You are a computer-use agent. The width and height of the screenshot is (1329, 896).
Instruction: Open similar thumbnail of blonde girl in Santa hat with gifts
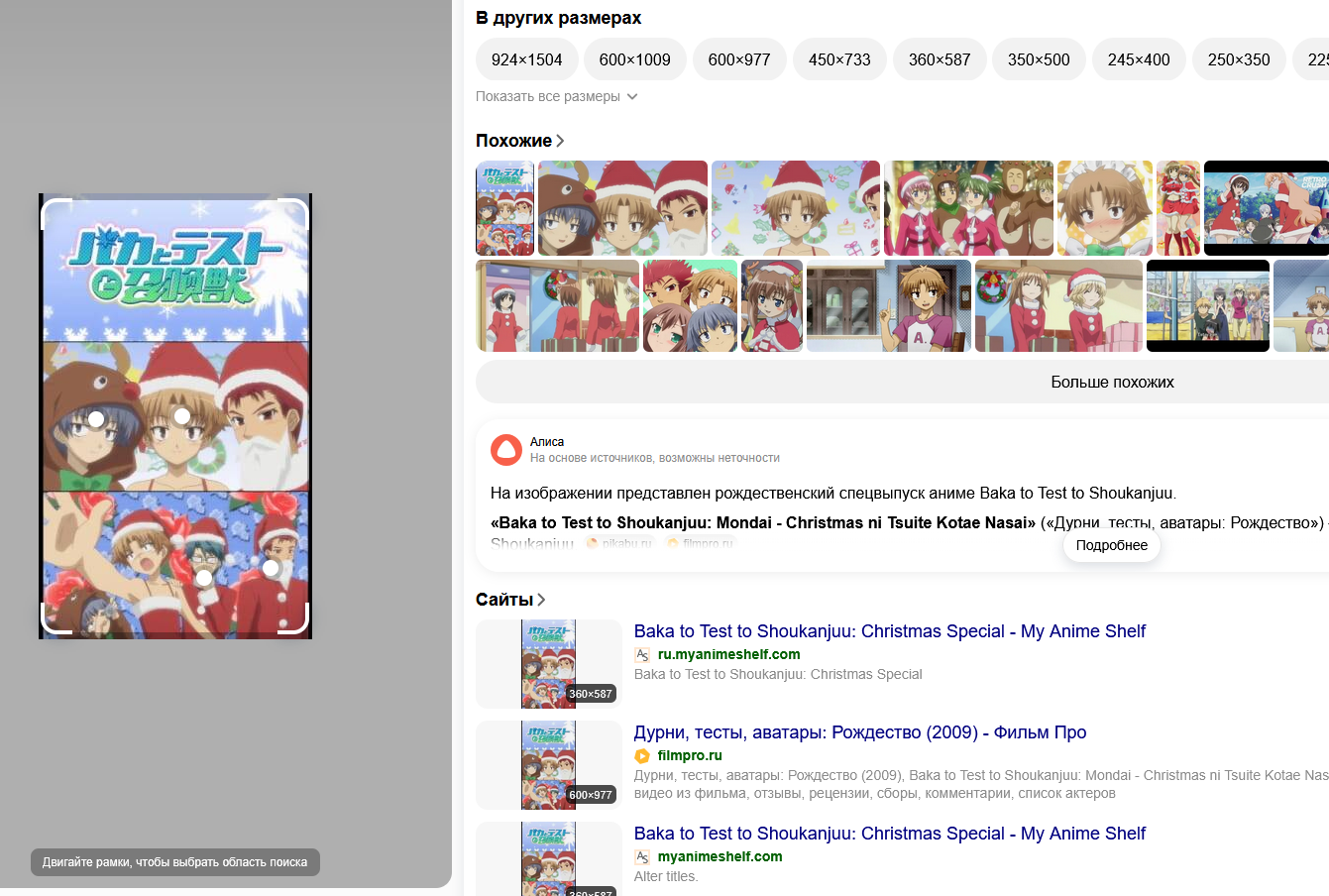1058,306
